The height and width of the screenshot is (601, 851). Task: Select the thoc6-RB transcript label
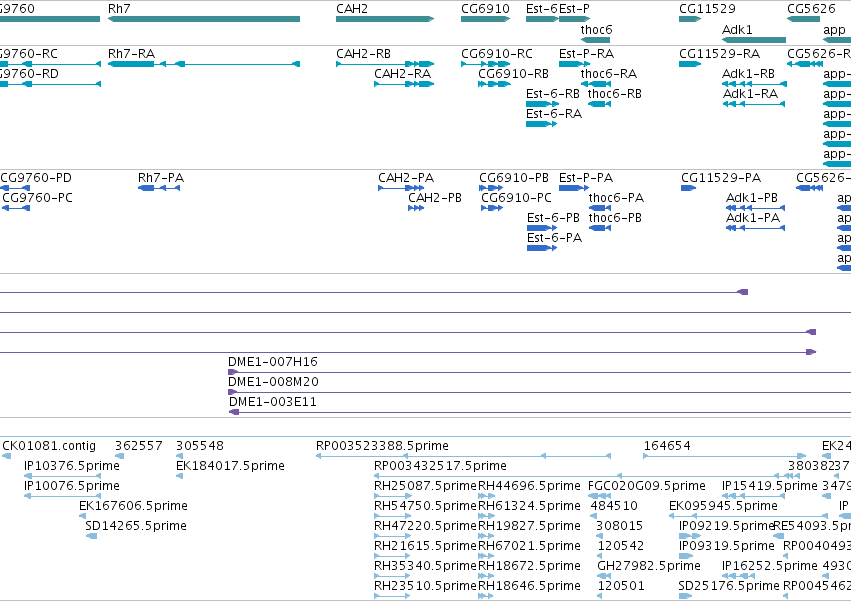point(614,93)
